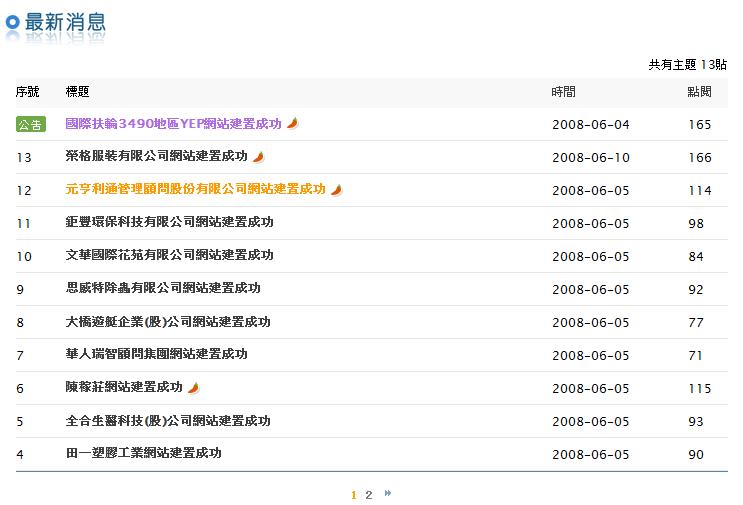Open 陳稼莊網站建置成功 news item

[x=124, y=388]
